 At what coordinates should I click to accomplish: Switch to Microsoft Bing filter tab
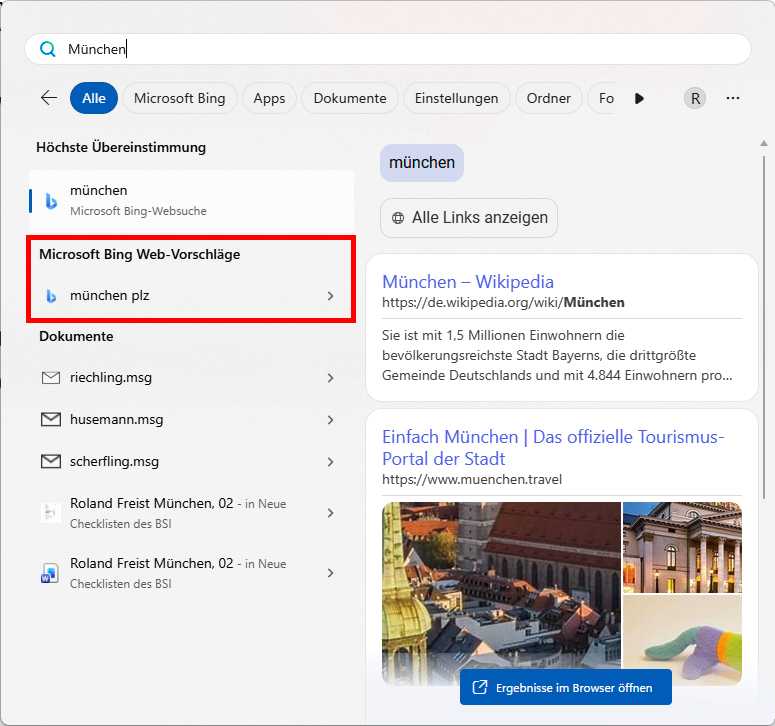179,98
